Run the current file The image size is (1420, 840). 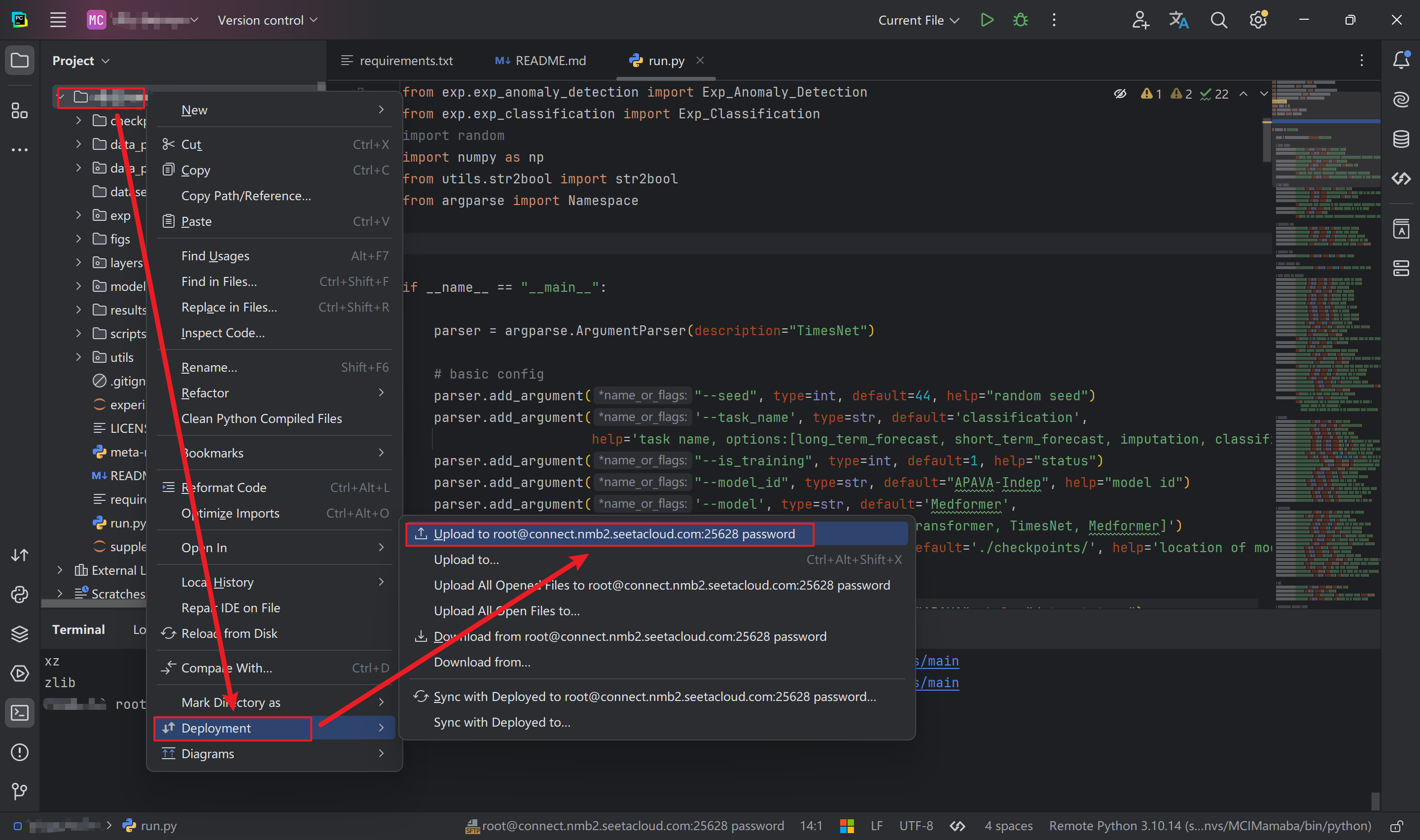987,20
